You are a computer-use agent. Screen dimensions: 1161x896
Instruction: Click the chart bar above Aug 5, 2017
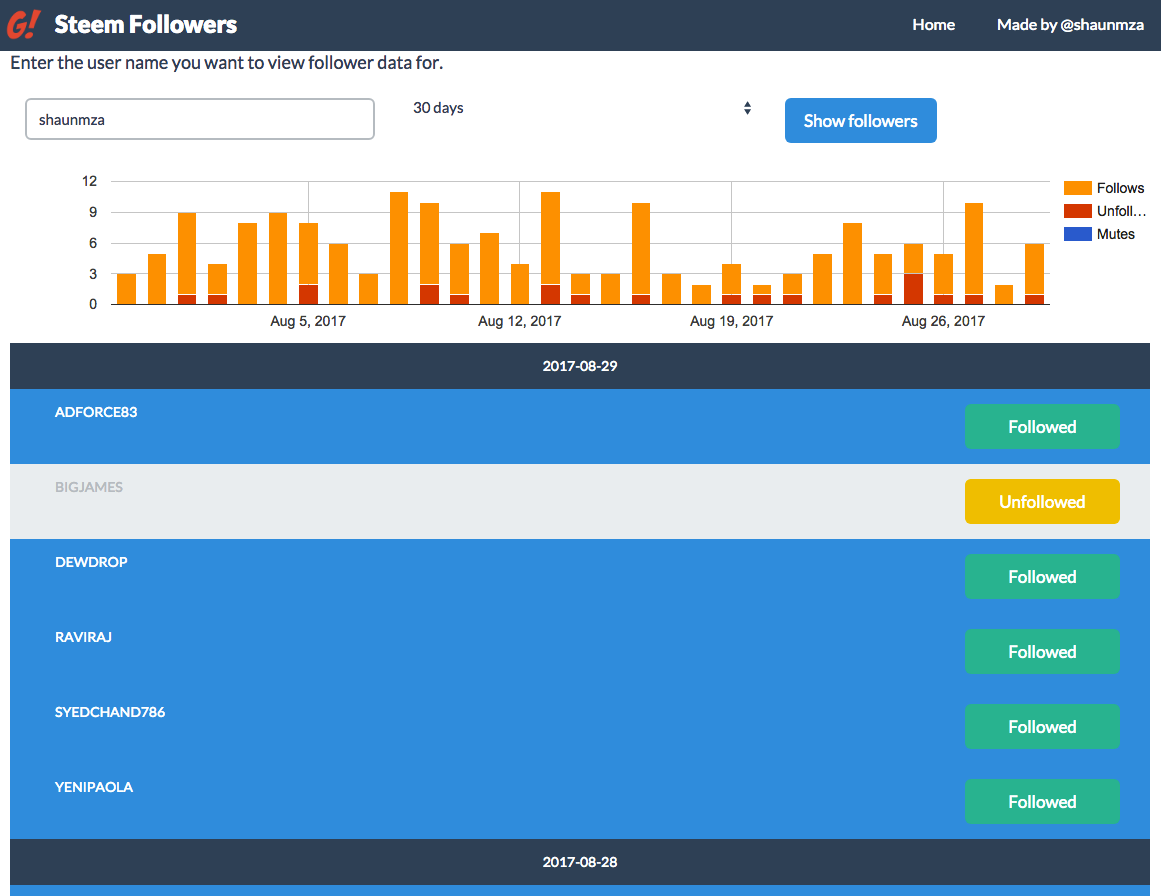[308, 264]
